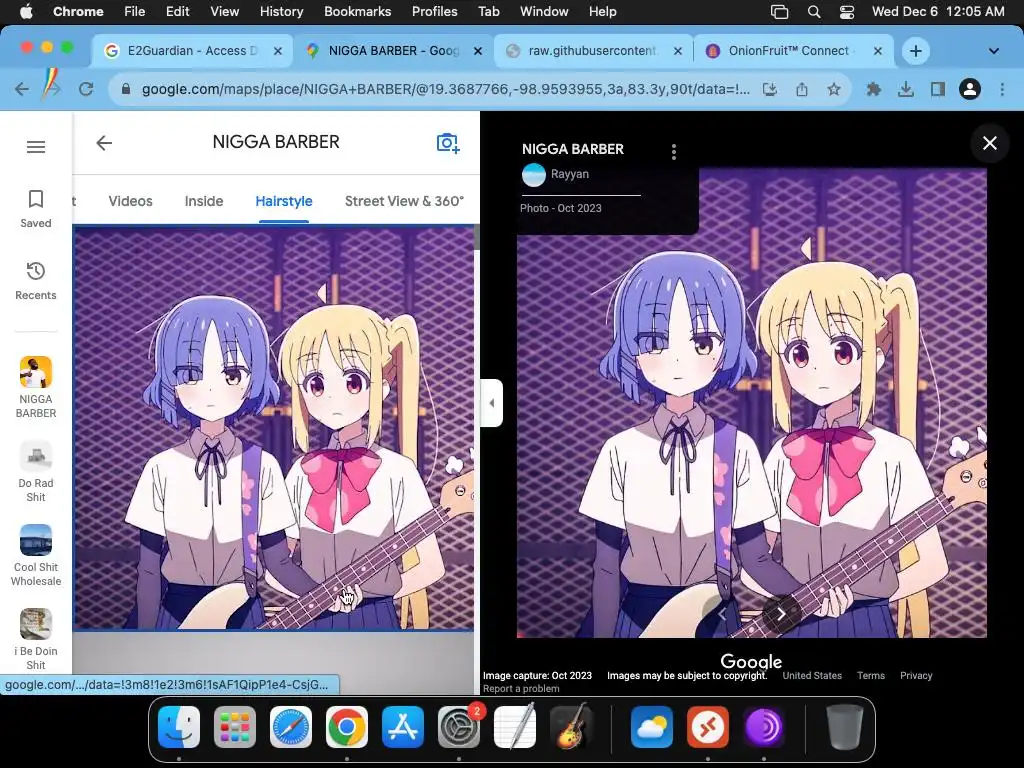Screen dimensions: 1024x768
Task: Open Control Center in the menu bar
Action: 846,12
